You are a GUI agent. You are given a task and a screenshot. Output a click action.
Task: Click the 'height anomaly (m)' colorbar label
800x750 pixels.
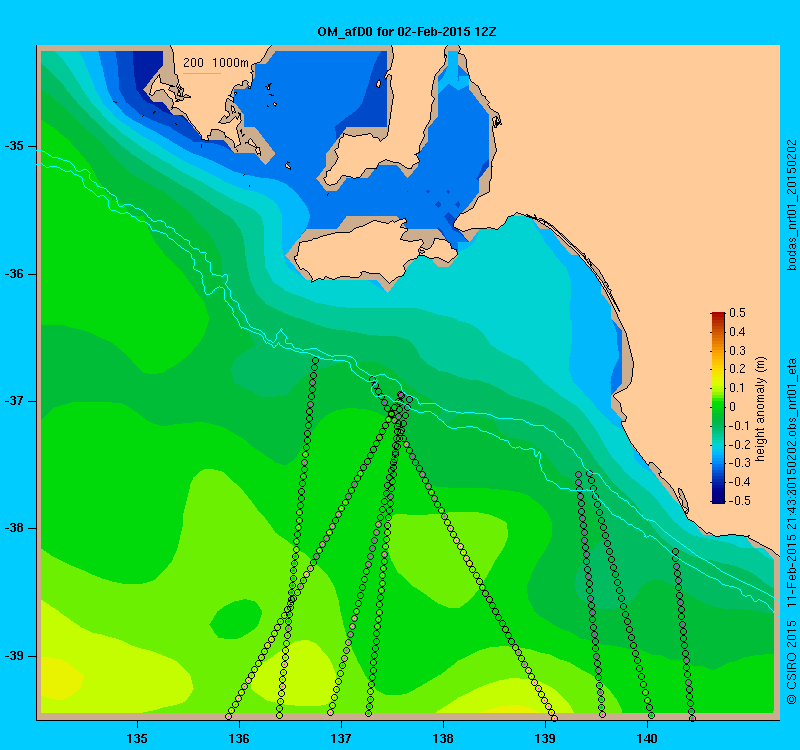point(761,409)
